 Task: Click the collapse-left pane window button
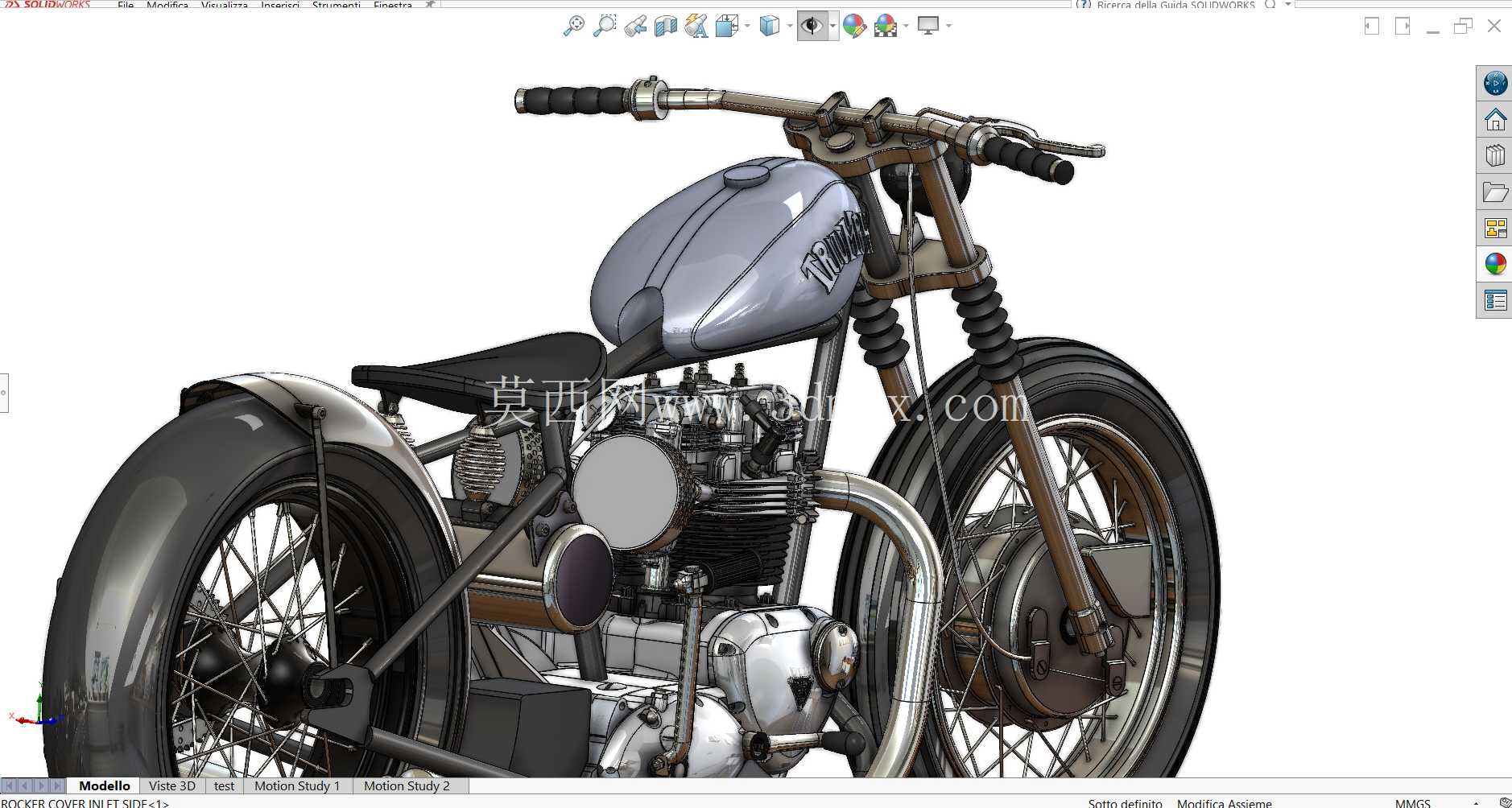point(1372,26)
